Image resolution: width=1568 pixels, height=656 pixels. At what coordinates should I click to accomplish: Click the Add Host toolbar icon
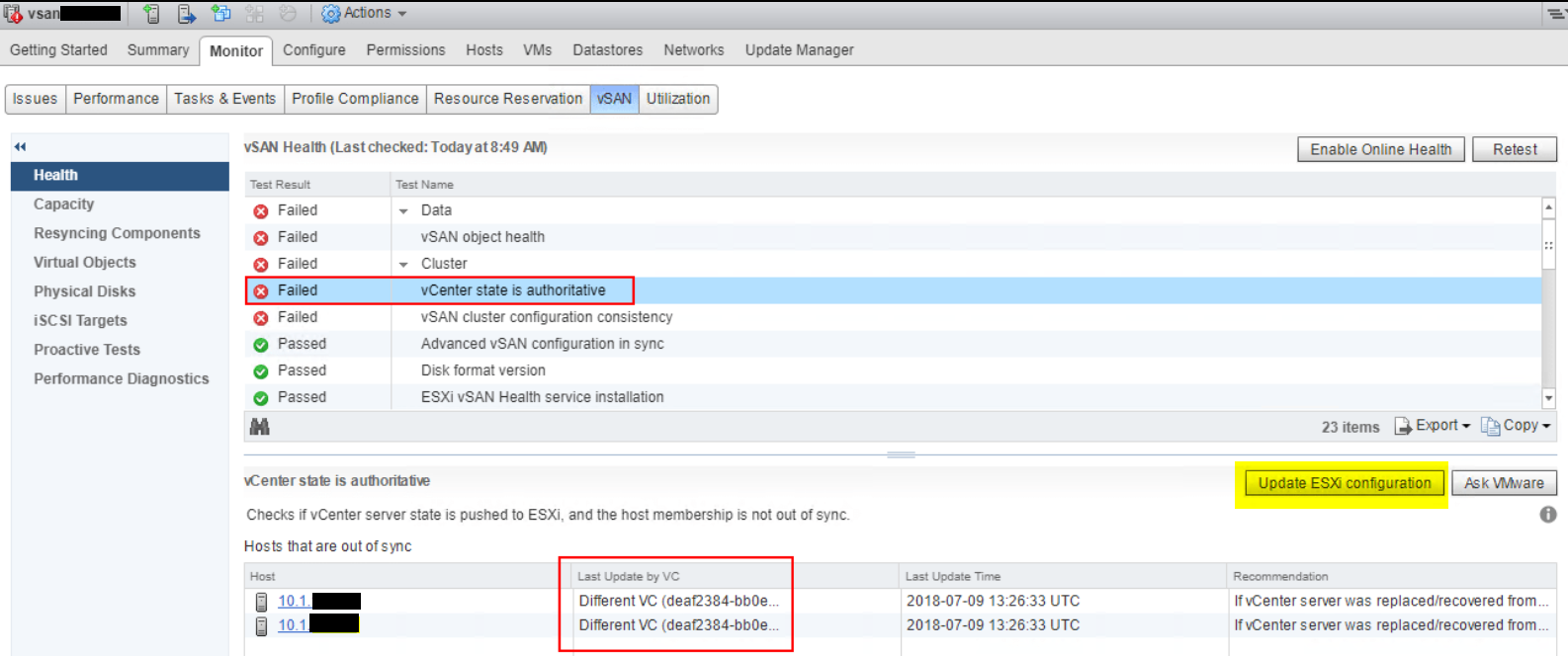click(151, 14)
